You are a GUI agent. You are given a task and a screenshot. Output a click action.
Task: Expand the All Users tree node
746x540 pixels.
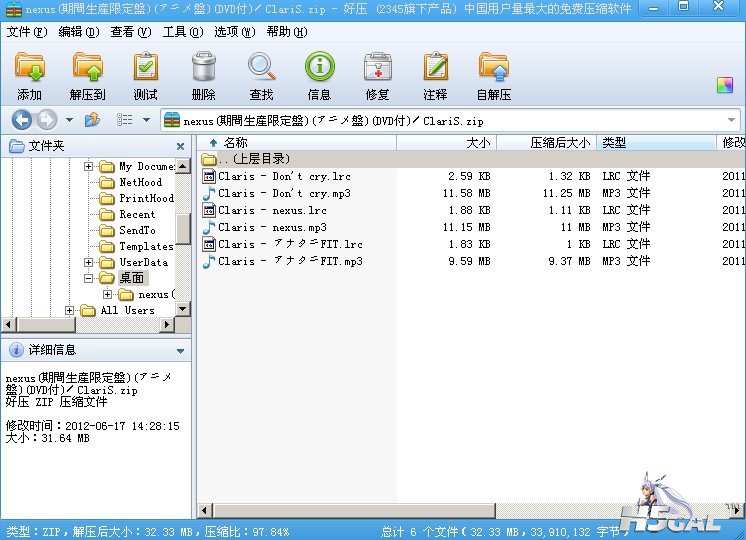69,311
